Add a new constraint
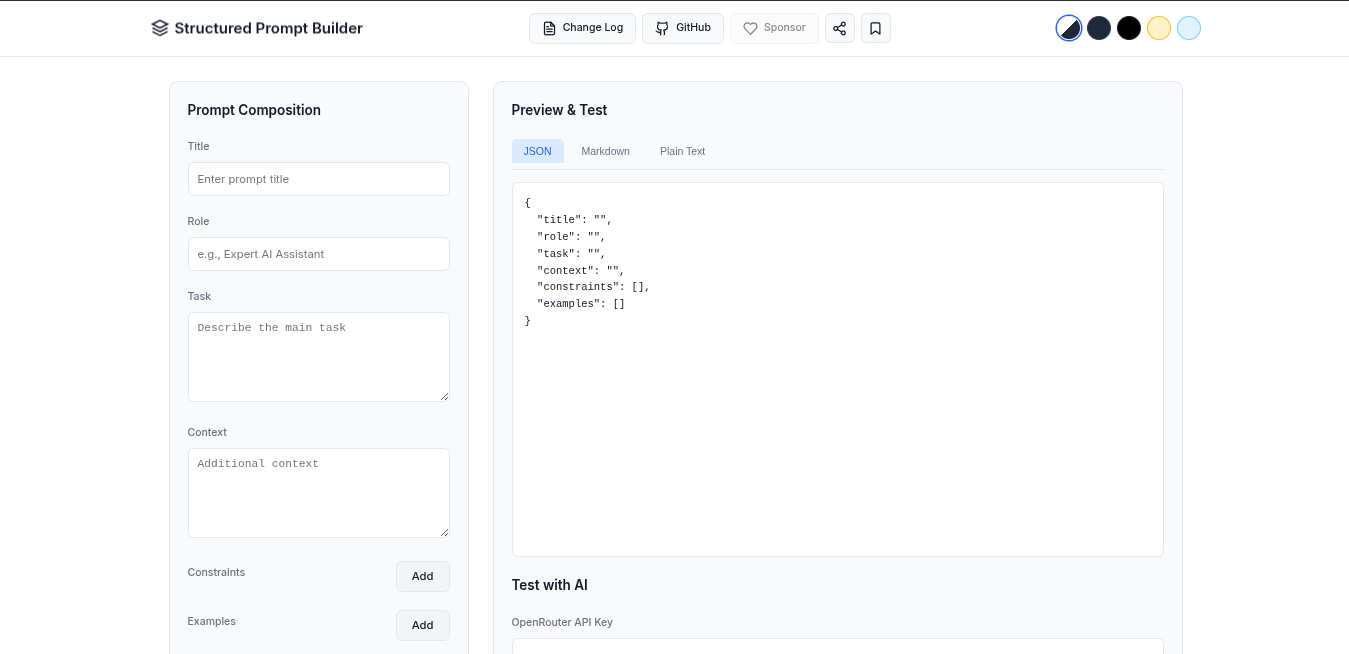Viewport: 1349px width, 654px height. click(422, 576)
